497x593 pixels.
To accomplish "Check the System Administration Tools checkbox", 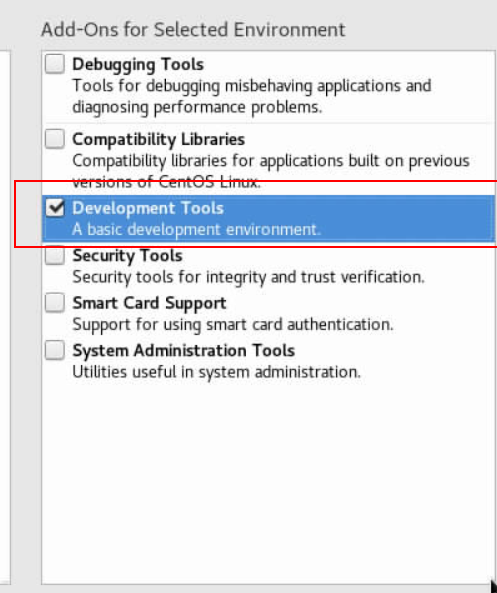I will 55,350.
